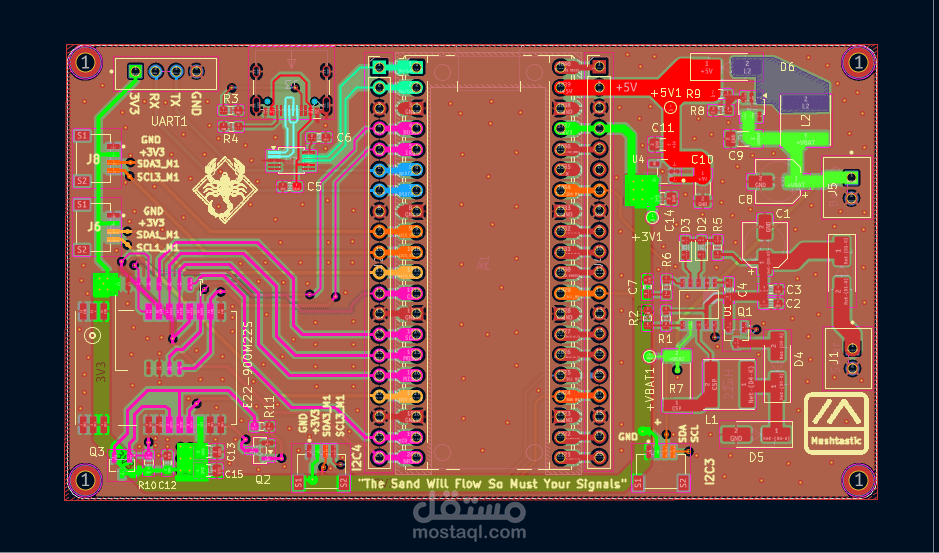
Task: Select capacitor label C15
Action: (234, 474)
